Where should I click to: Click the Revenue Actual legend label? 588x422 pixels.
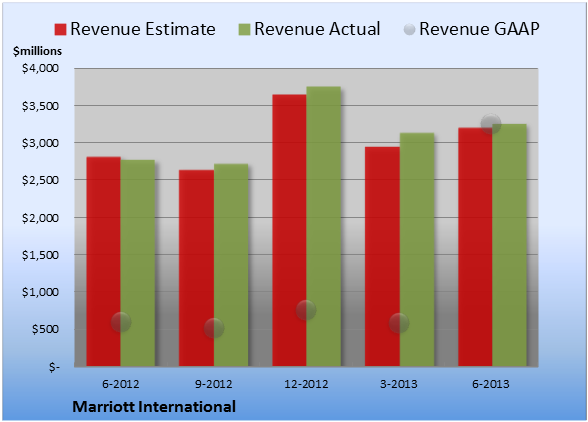point(317,29)
